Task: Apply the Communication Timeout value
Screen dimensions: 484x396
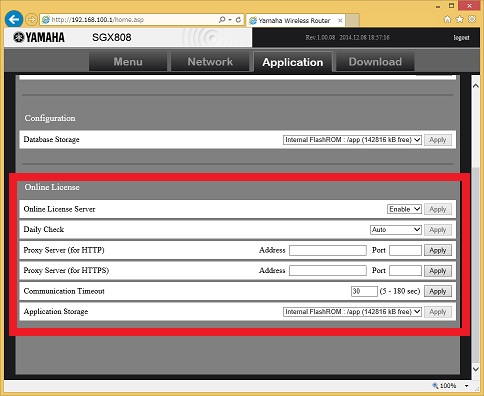Action: (438, 291)
